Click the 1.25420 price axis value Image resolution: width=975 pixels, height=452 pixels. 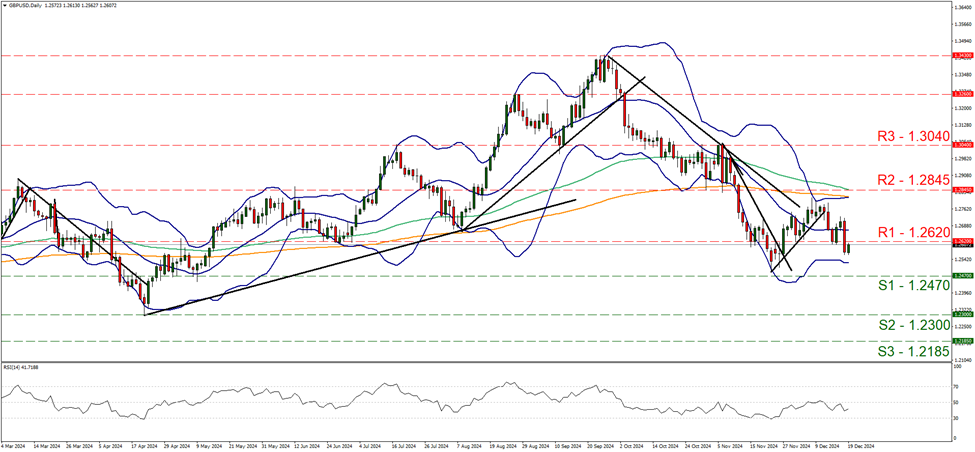point(963,259)
